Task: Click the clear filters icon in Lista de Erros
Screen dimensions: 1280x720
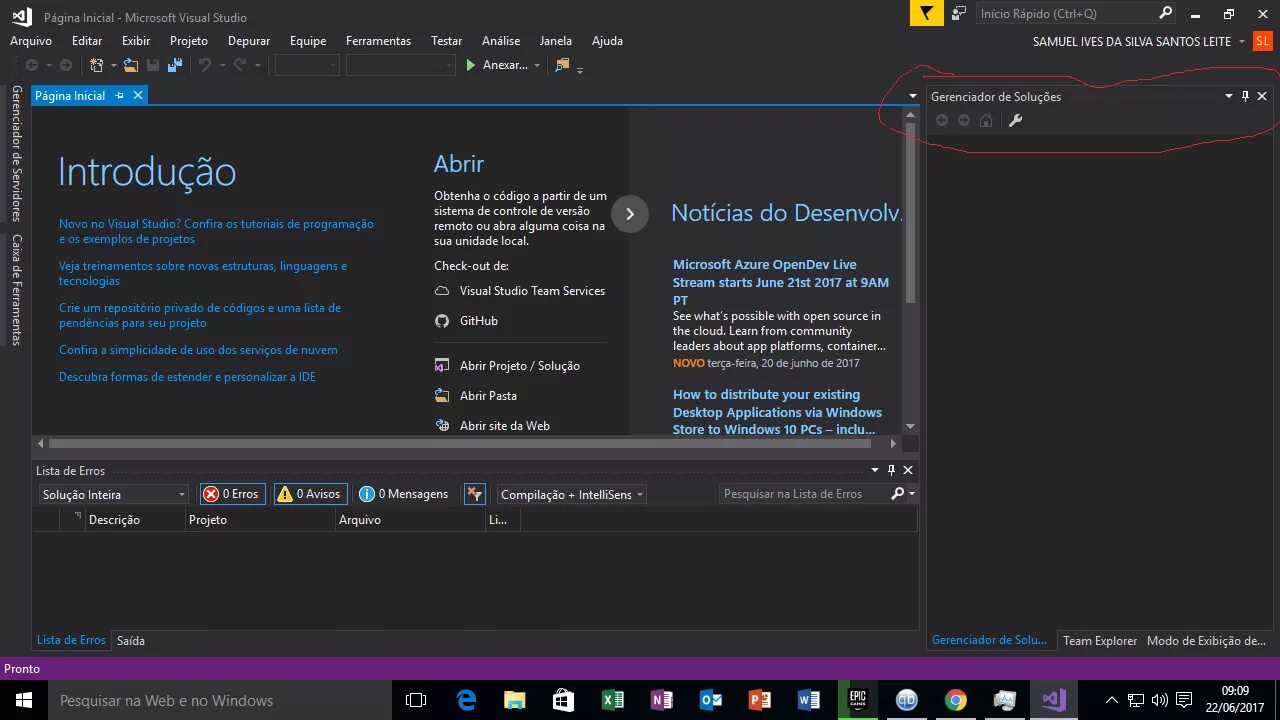Action: [x=475, y=494]
